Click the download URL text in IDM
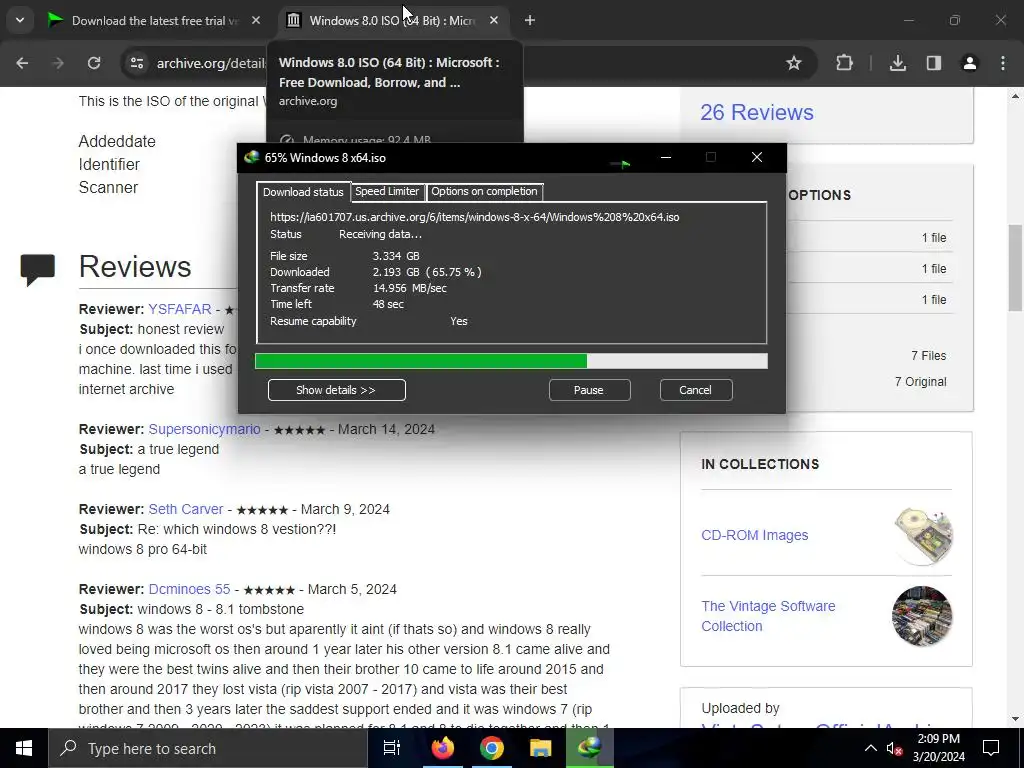1024x768 pixels. pyautogui.click(x=475, y=217)
